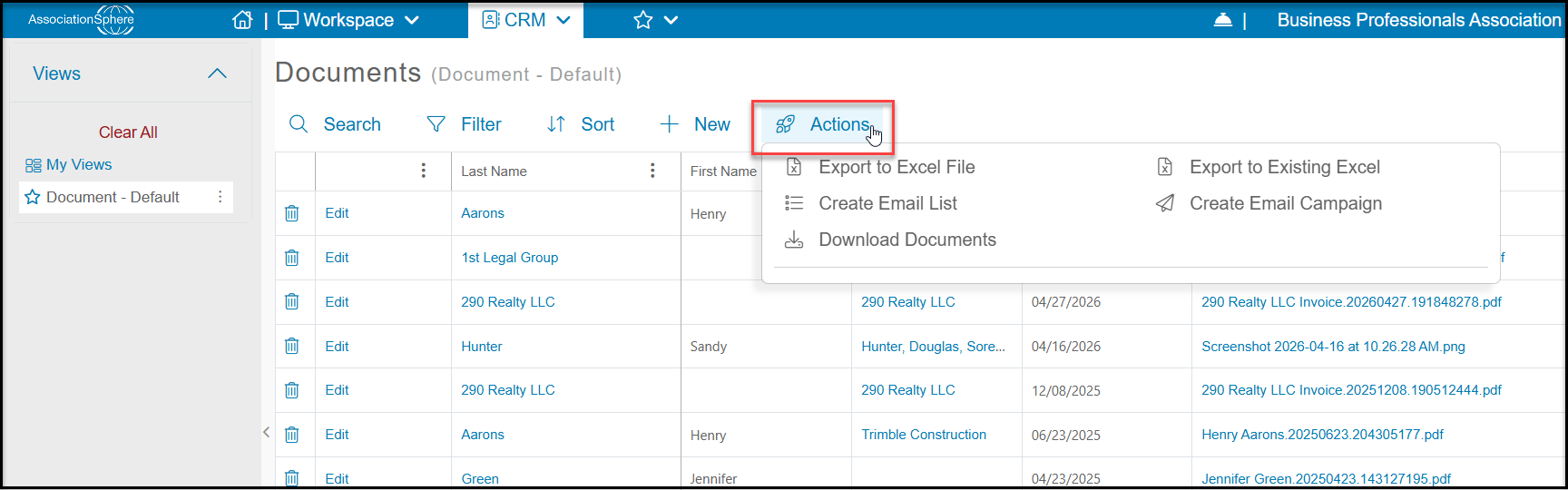The width and height of the screenshot is (1568, 490).
Task: Delete the 1st Legal Group row
Action: (292, 258)
